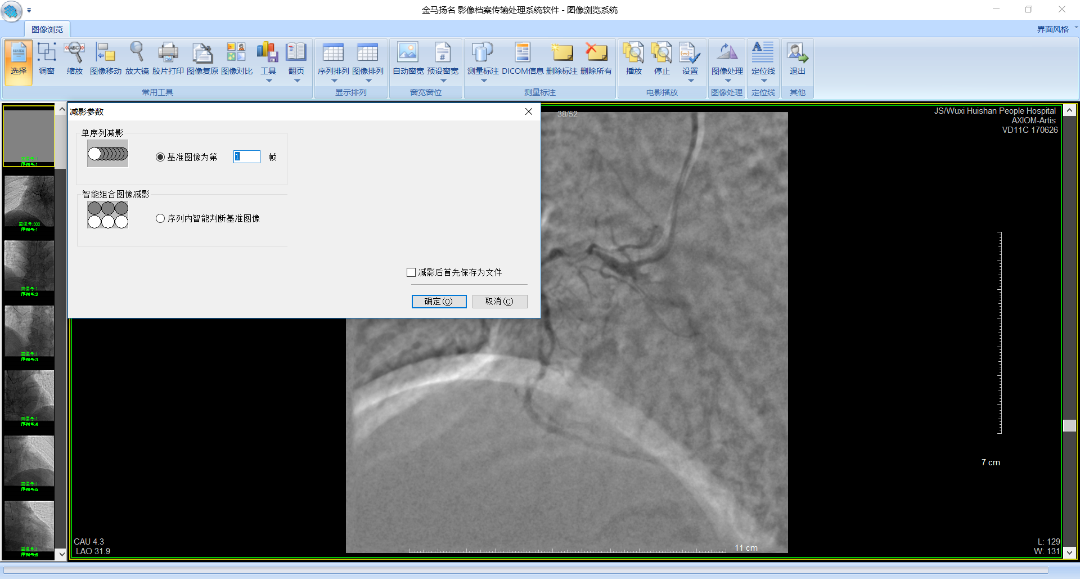This screenshot has height=579, width=1080.
Task: Show DICOM信息 information
Action: [x=523, y=59]
